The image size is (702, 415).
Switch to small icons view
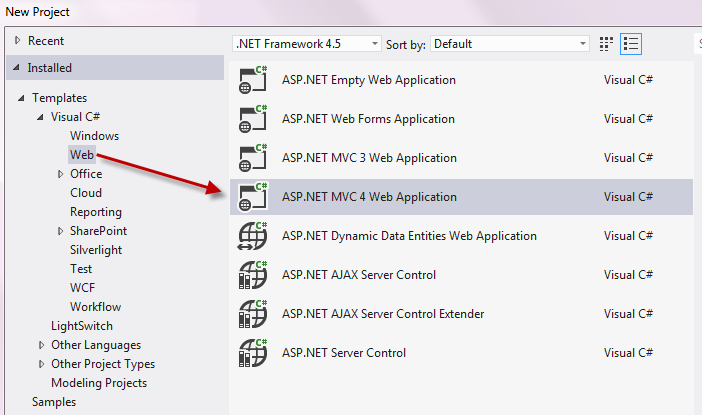coord(606,44)
